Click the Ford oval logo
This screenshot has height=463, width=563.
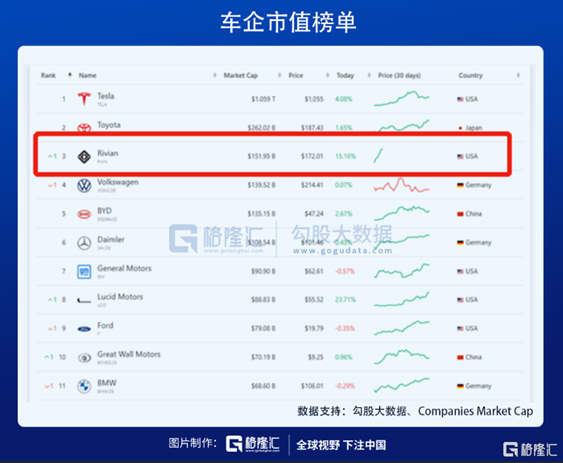(x=84, y=329)
